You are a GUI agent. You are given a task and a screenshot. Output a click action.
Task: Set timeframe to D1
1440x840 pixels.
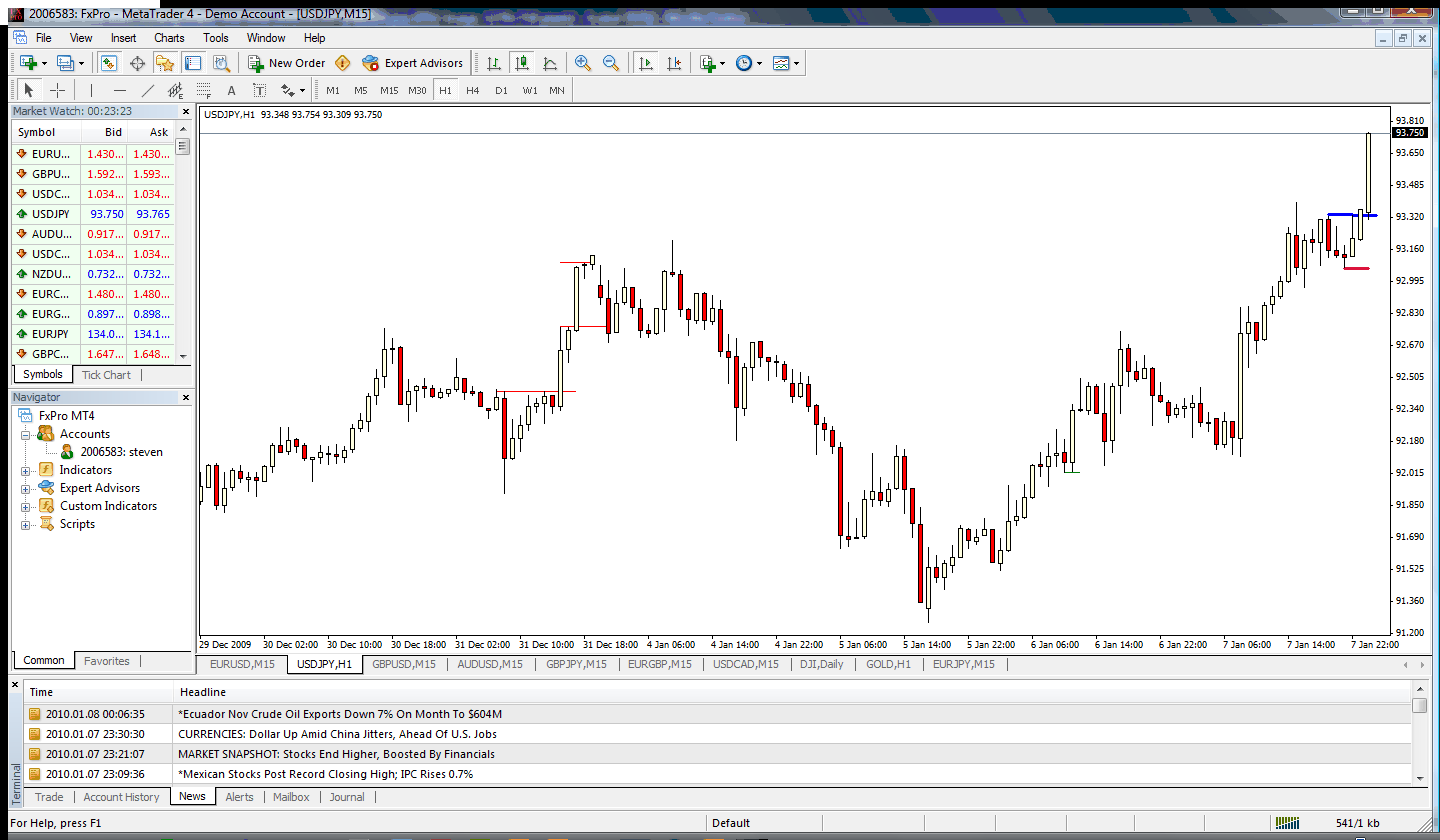point(501,90)
